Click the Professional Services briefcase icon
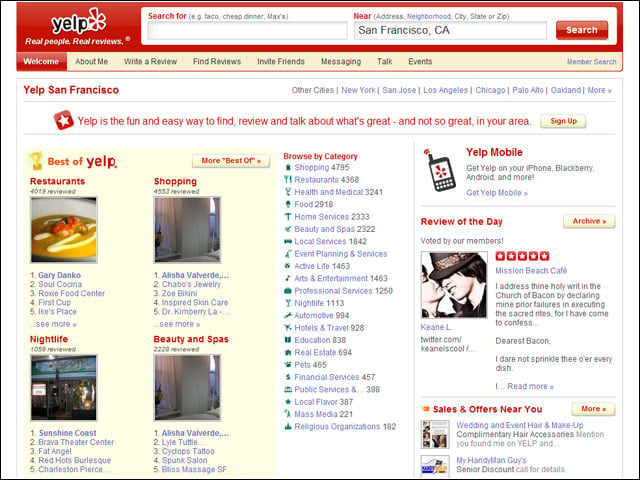This screenshot has height=480, width=640. (x=288, y=291)
